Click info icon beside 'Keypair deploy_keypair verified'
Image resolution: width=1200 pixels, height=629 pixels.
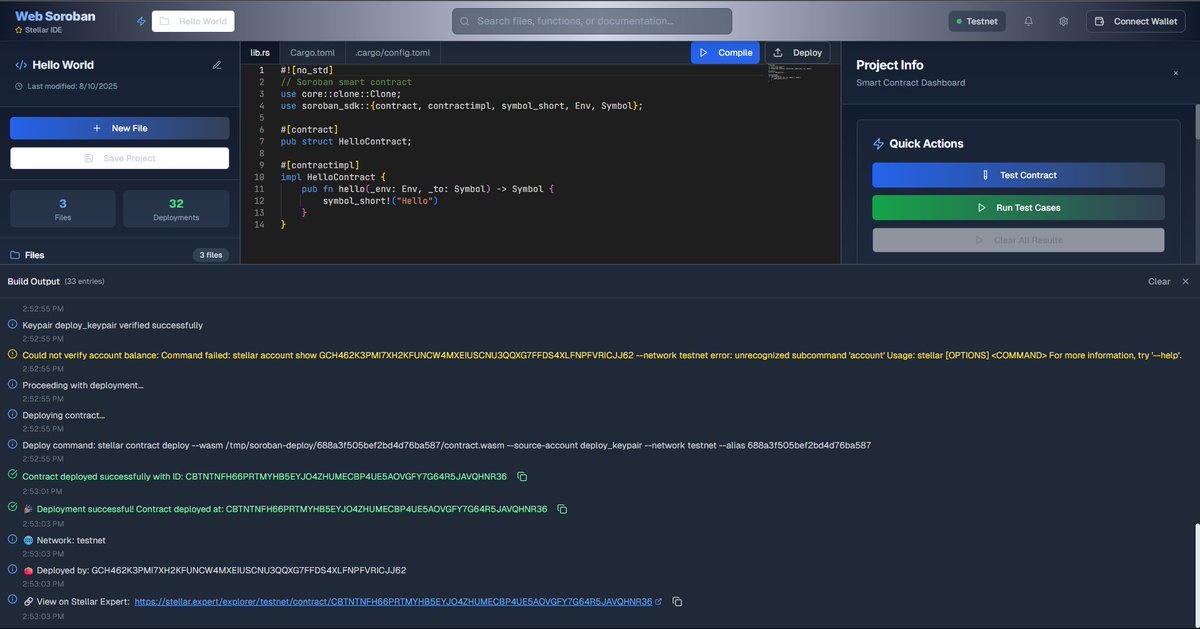click(x=12, y=324)
